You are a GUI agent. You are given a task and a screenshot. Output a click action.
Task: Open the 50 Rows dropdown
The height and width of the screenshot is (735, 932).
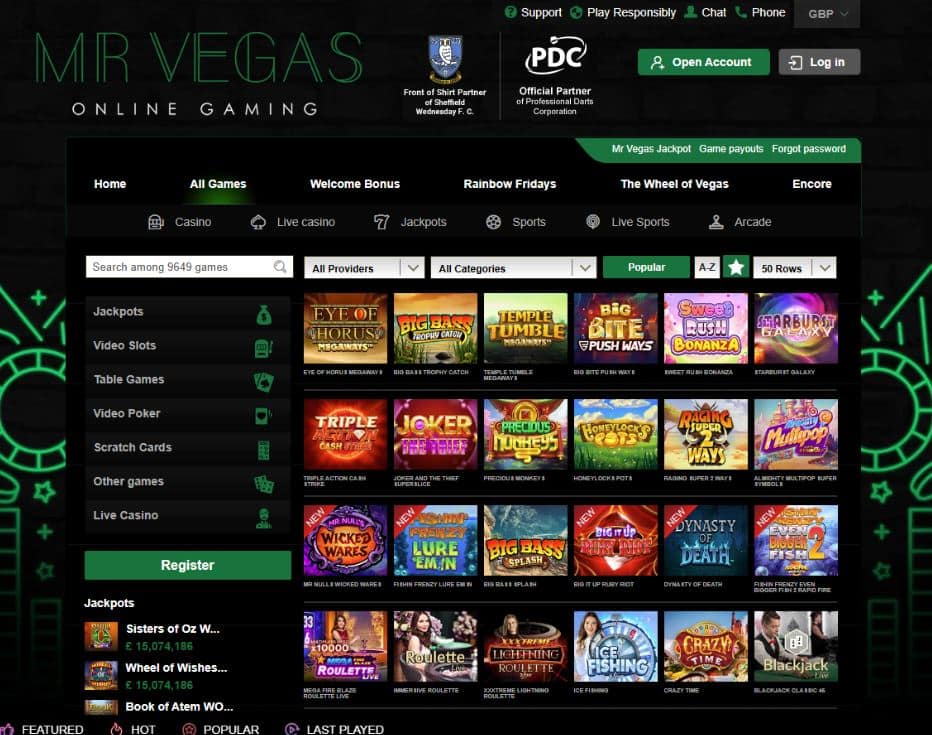795,268
